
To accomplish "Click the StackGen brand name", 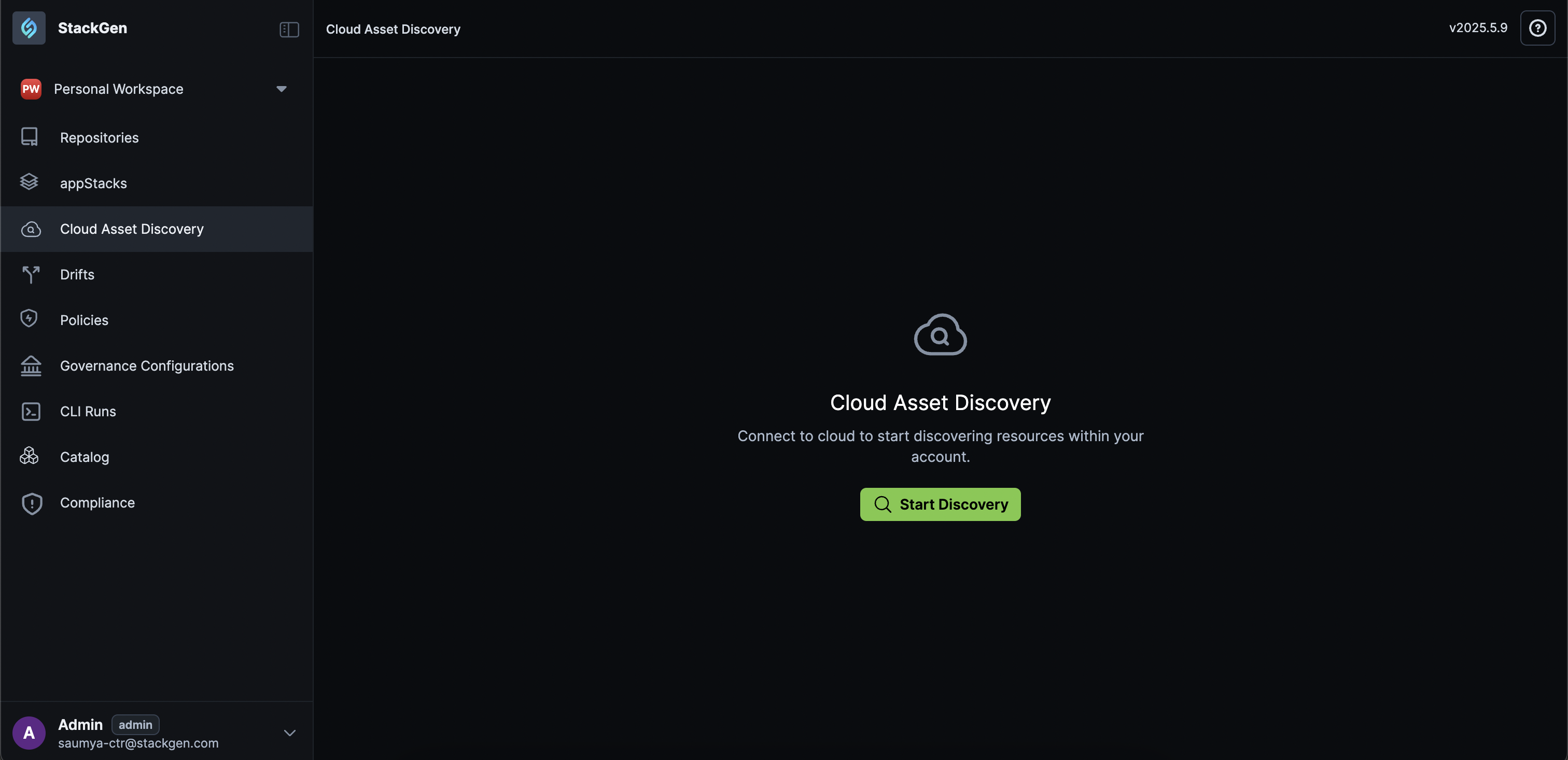I will click(x=92, y=28).
